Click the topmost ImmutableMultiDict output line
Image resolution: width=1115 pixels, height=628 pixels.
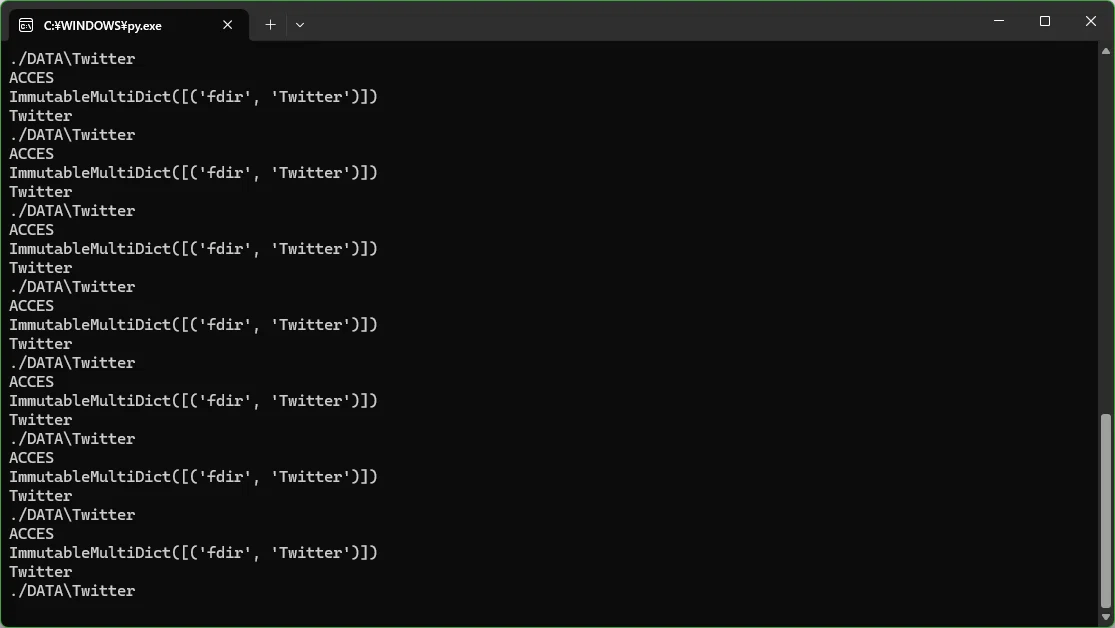point(193,97)
